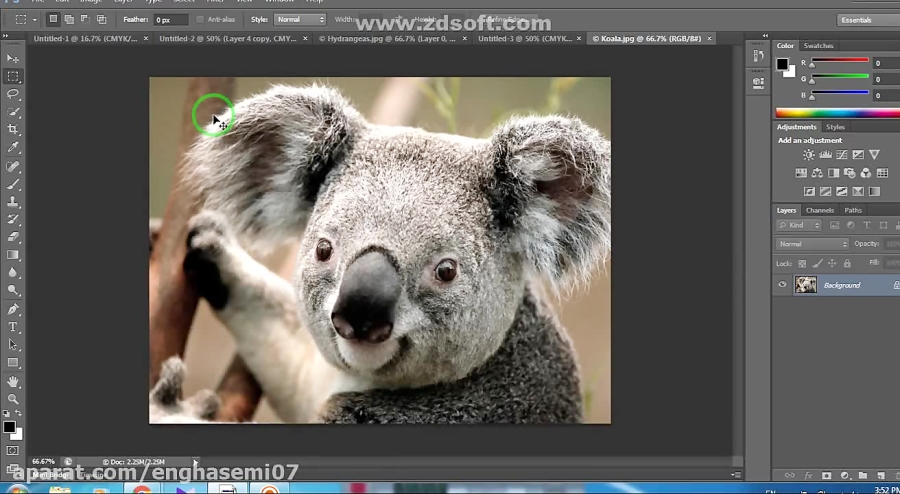
Task: Select the Dodge tool
Action: [13, 290]
